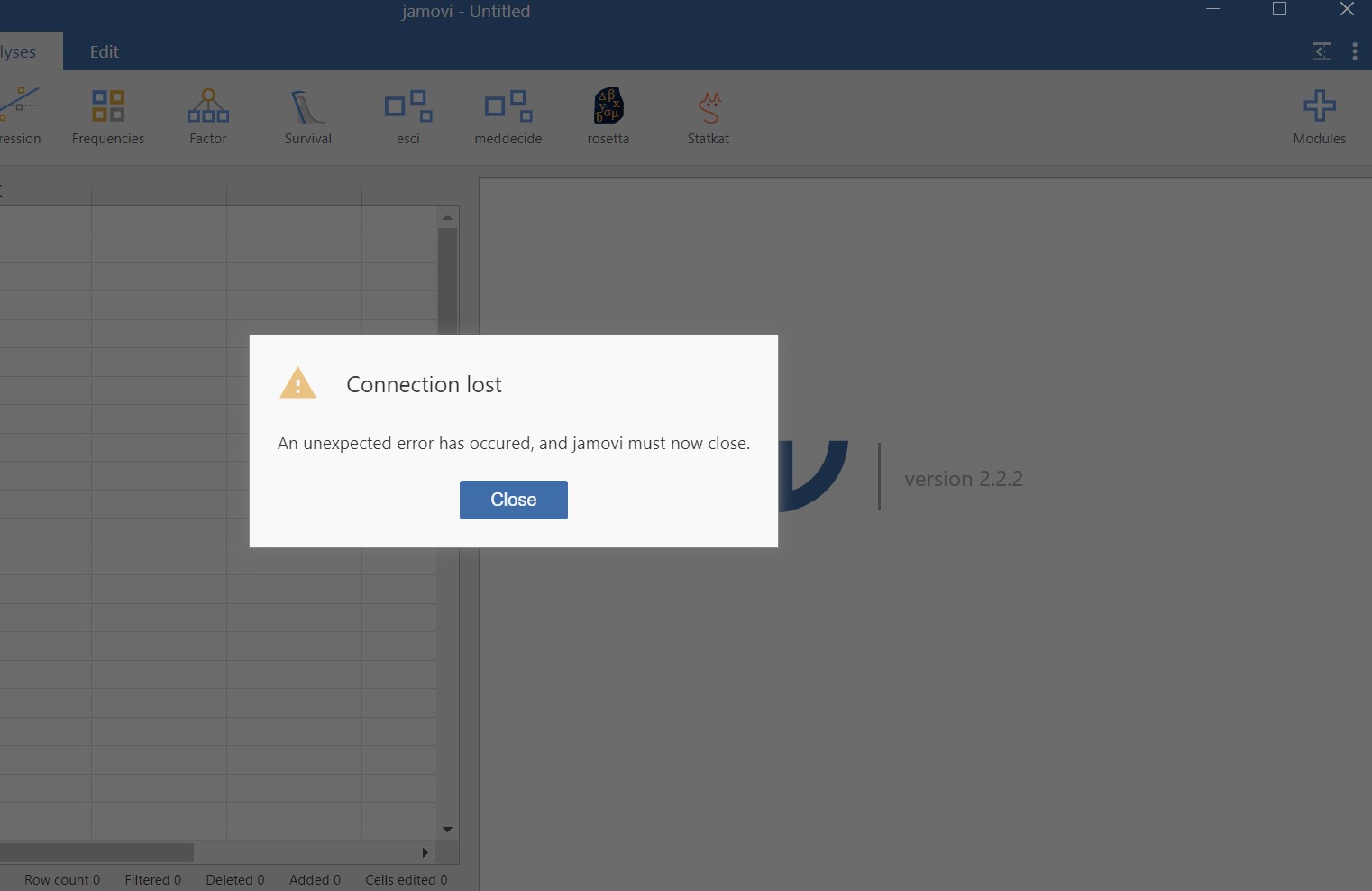
Task: Open the esci module menu
Action: pos(408,117)
